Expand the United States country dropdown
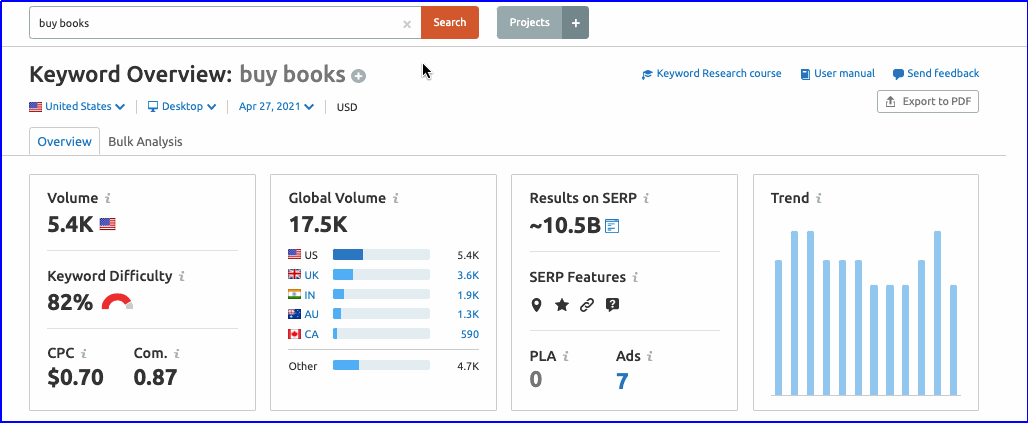Screen dimensions: 1028x423 click(77, 107)
